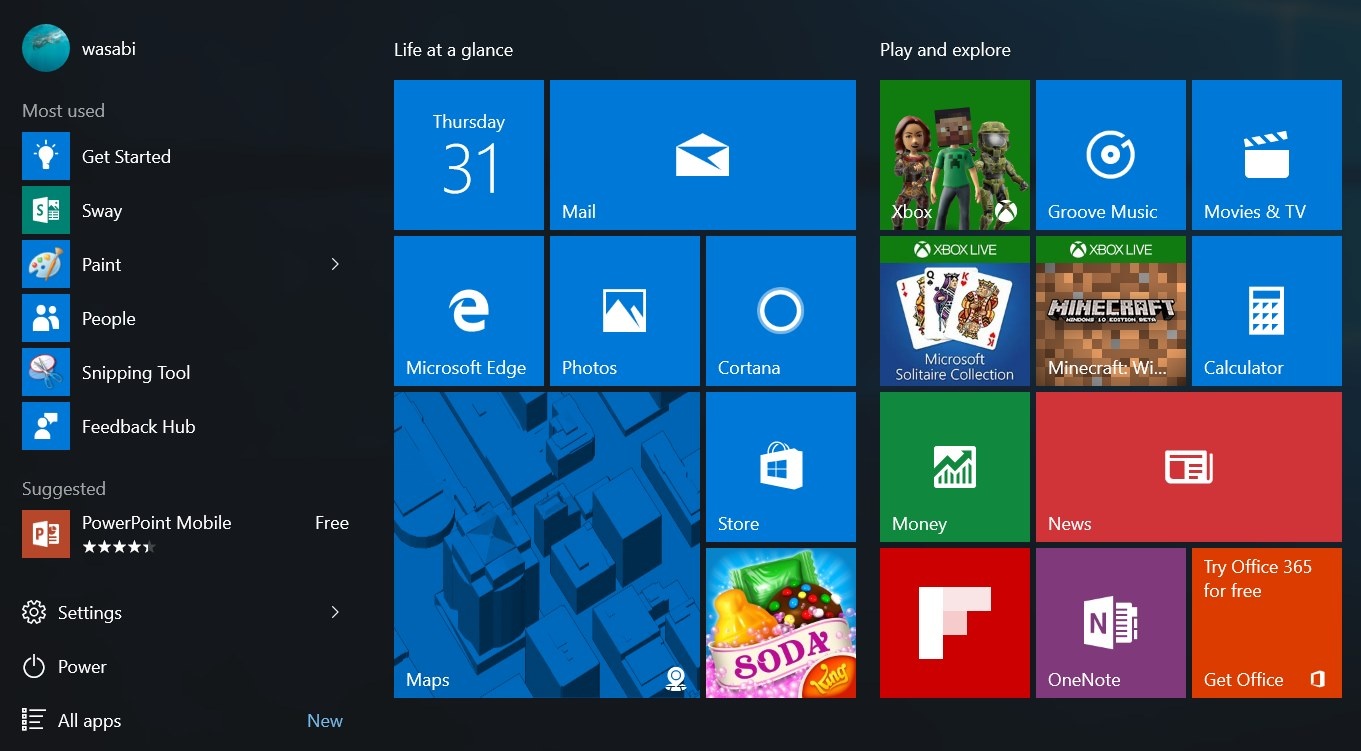Open suggested PowerPoint Mobile app
The image size is (1361, 751).
point(186,534)
